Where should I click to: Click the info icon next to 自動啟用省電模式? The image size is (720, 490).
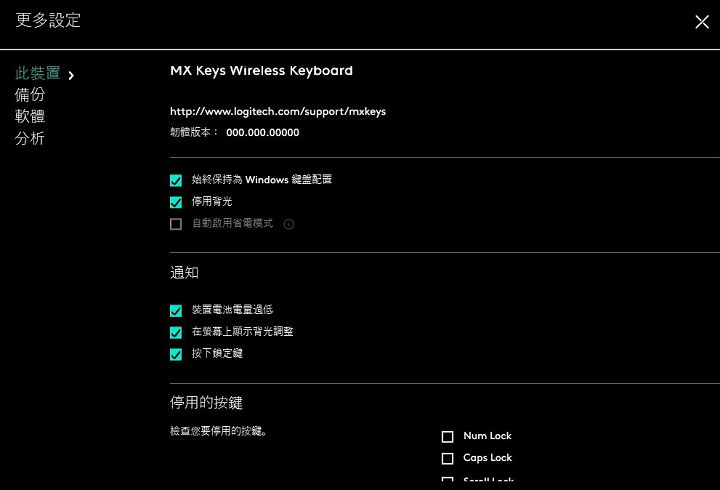(288, 224)
